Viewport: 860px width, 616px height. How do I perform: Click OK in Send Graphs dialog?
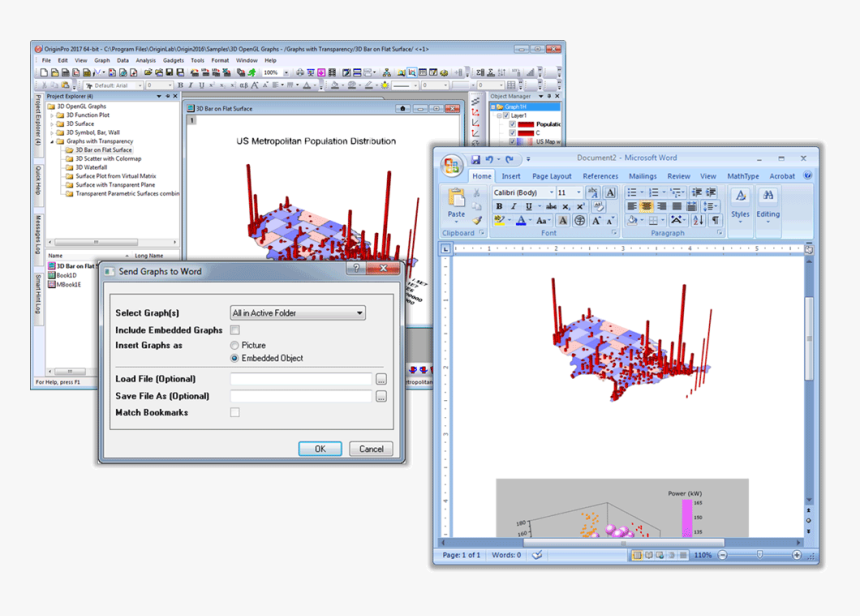(320, 449)
